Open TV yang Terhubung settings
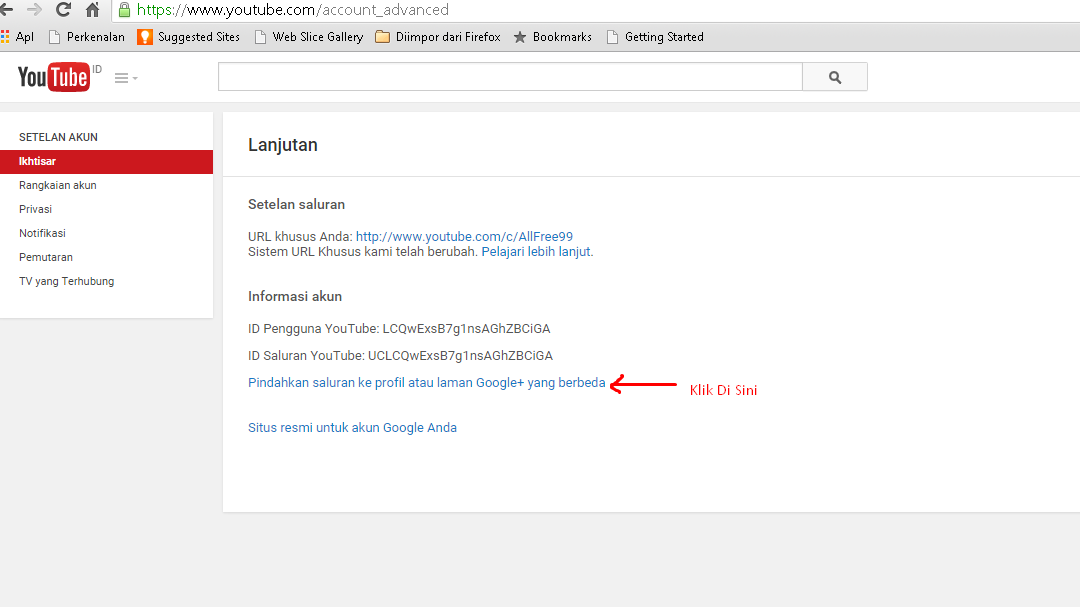 click(66, 281)
